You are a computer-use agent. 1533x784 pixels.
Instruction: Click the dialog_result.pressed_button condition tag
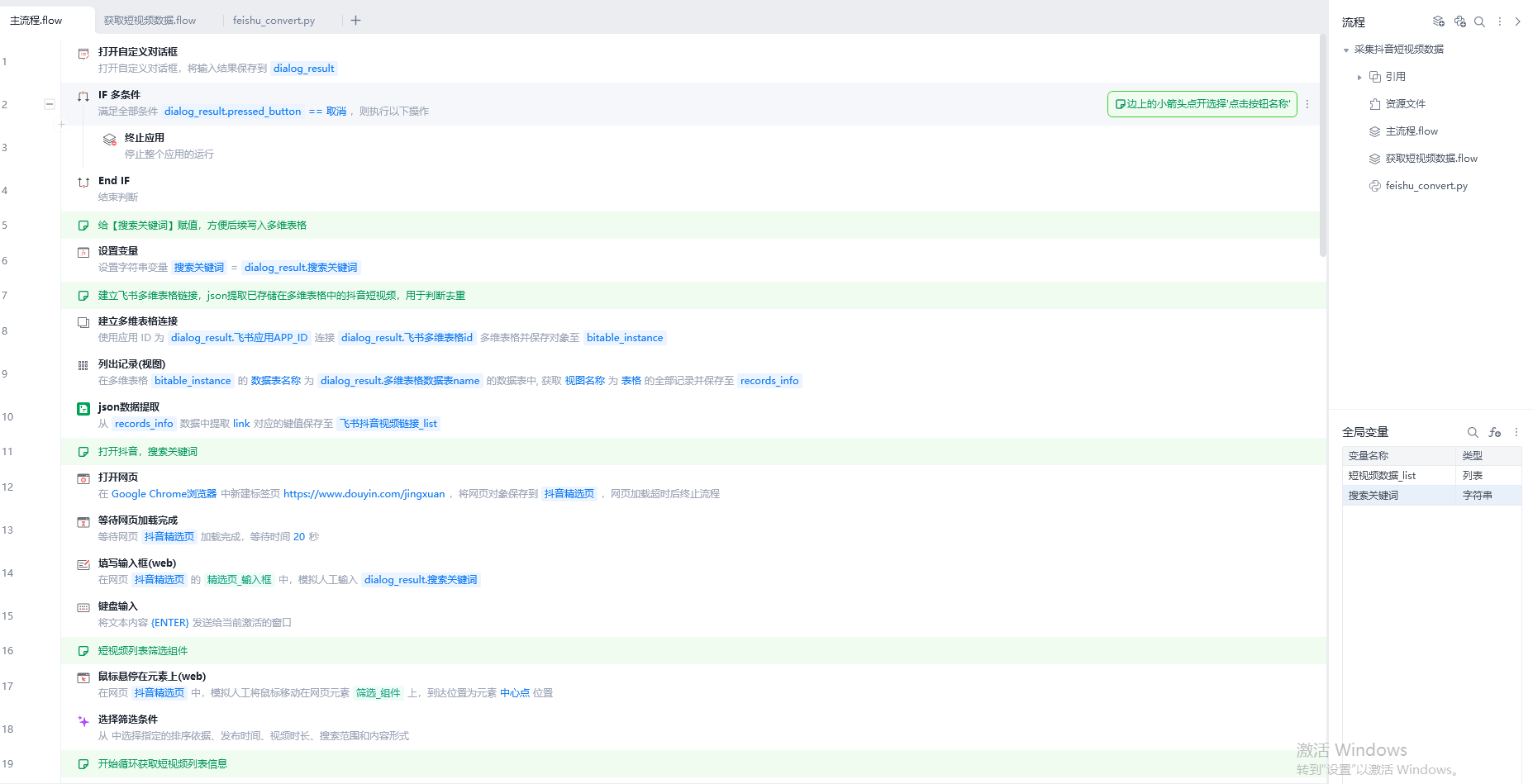[232, 112]
